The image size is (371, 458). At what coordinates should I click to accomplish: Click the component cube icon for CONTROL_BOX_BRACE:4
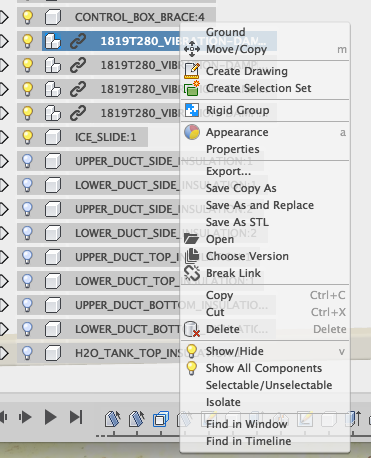click(x=53, y=17)
